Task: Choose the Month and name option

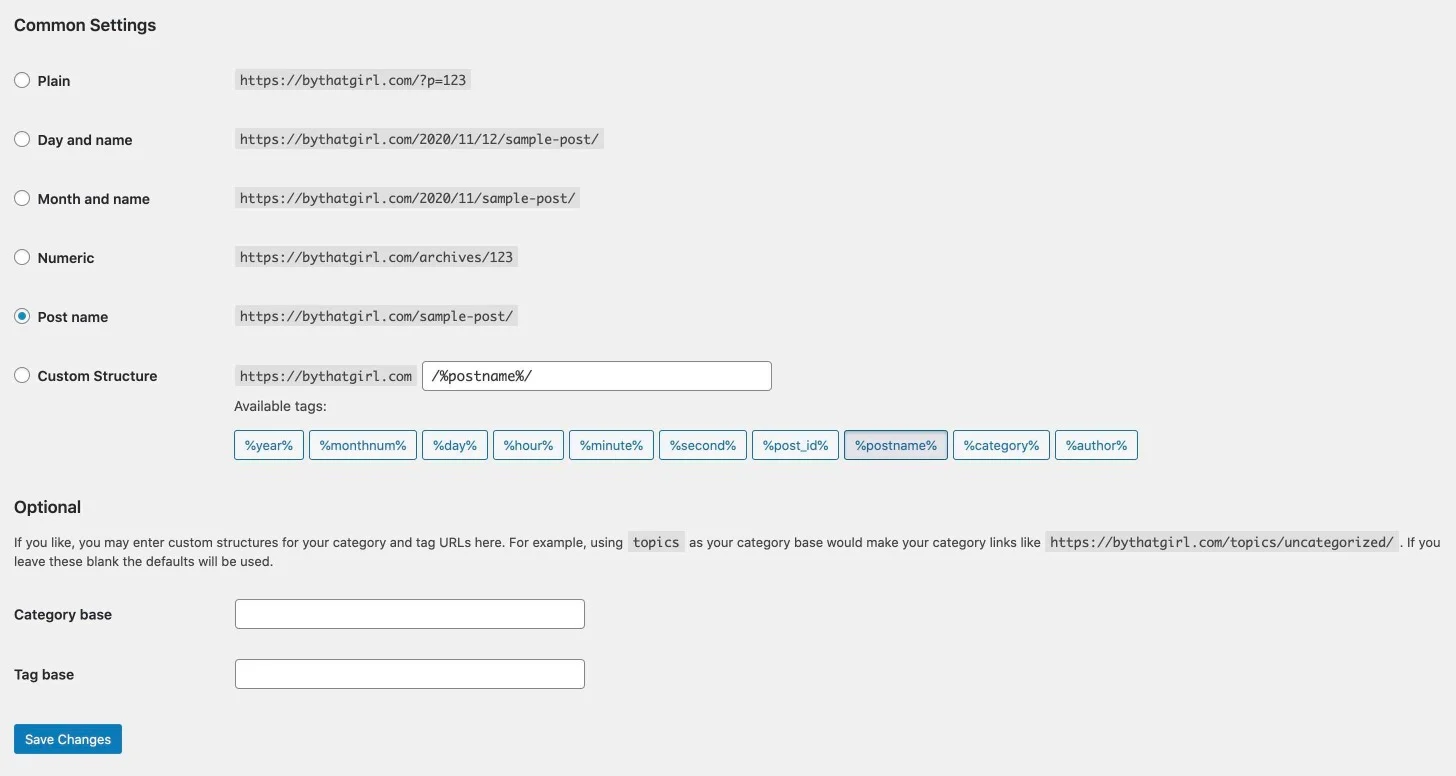Action: pyautogui.click(x=22, y=198)
